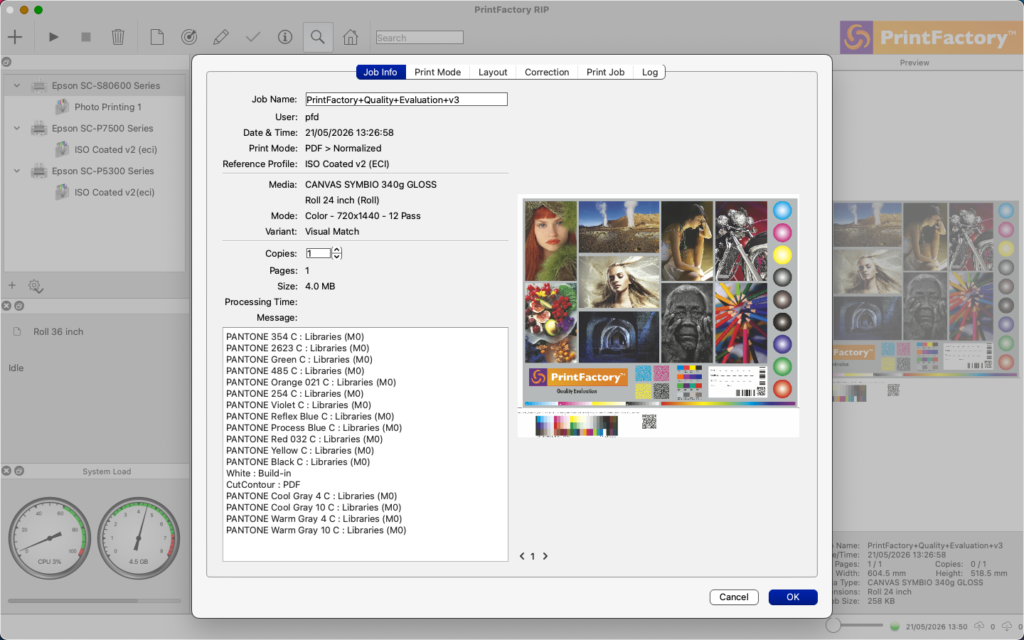Viewport: 1024px width, 640px height.
Task: Go to previous page with left chevron
Action: tap(522, 556)
